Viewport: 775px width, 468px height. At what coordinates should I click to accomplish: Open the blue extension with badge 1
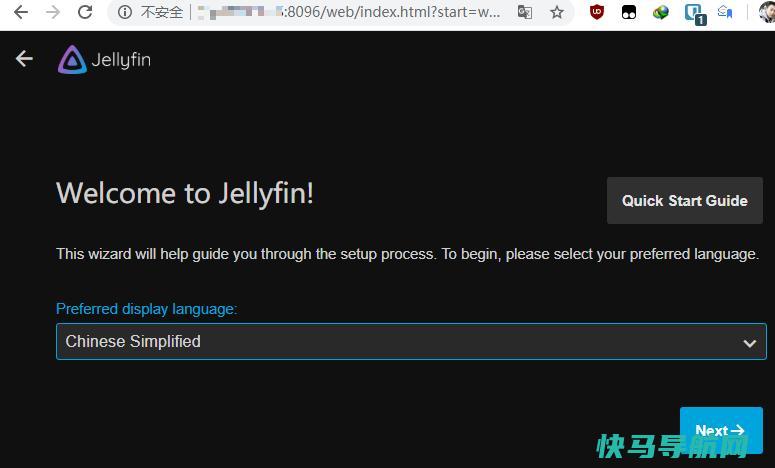(695, 14)
